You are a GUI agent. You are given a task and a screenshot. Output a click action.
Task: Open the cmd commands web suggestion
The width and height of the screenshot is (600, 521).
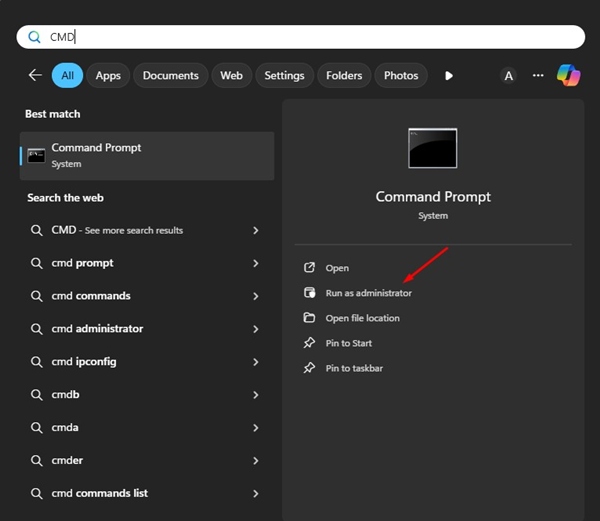click(x=147, y=296)
